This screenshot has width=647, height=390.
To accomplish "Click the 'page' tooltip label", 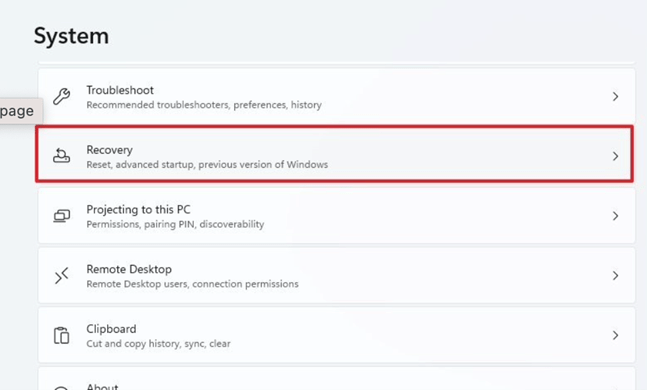I will click(17, 111).
